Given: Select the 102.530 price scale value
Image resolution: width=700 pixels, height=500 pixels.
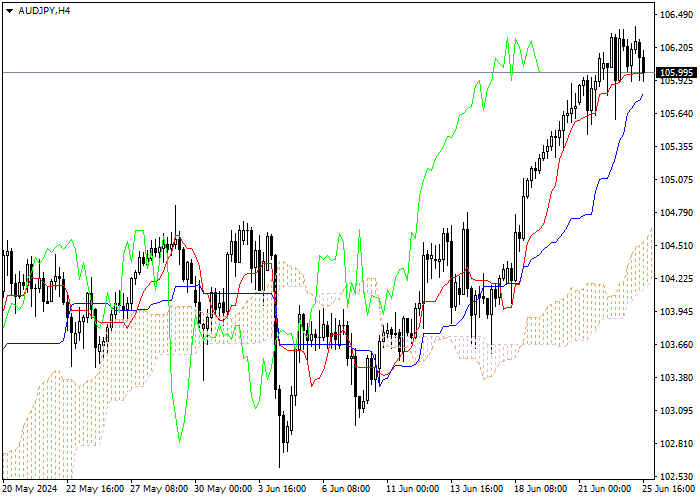Looking at the screenshot, I should [x=676, y=476].
